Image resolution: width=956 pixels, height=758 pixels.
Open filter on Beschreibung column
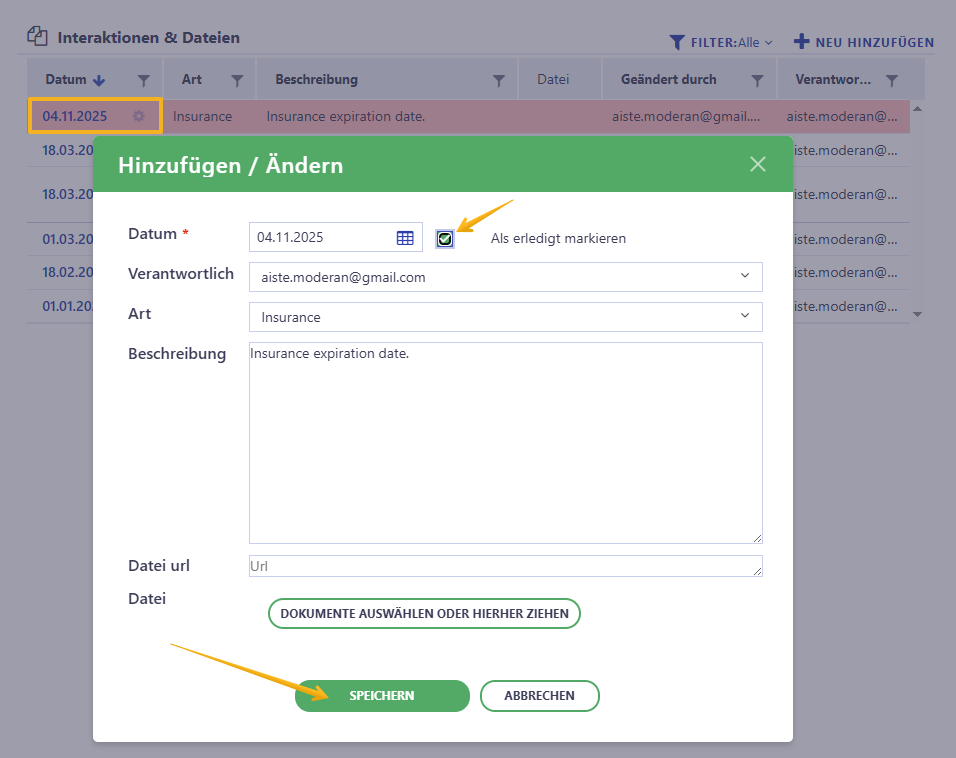tap(499, 80)
